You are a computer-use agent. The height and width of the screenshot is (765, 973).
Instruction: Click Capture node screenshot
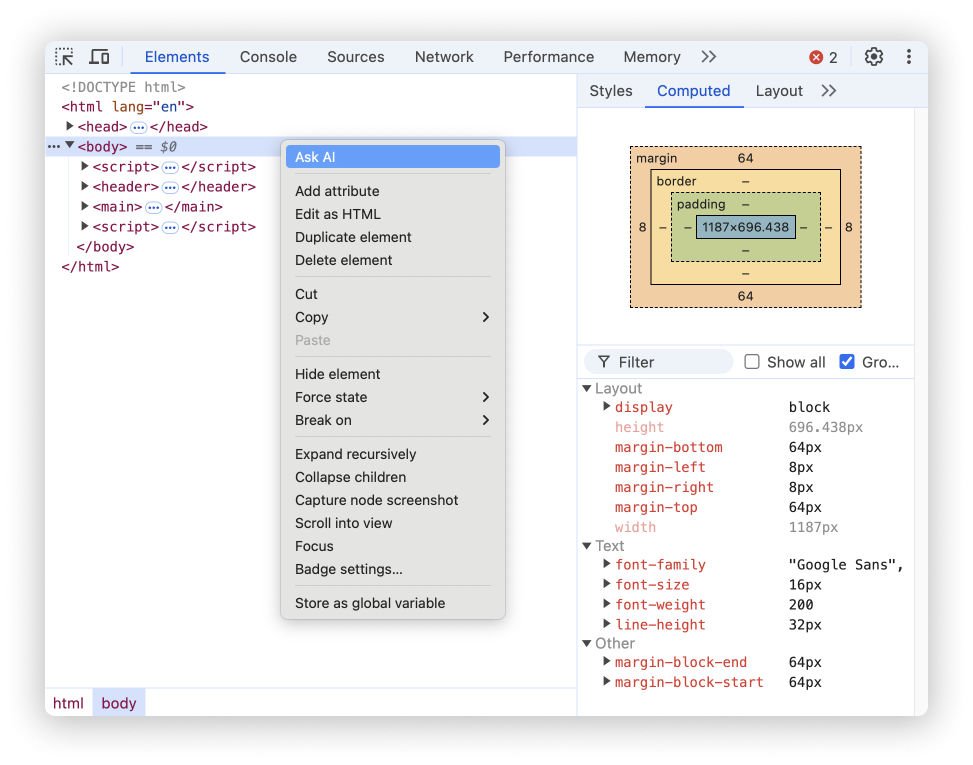coord(377,500)
